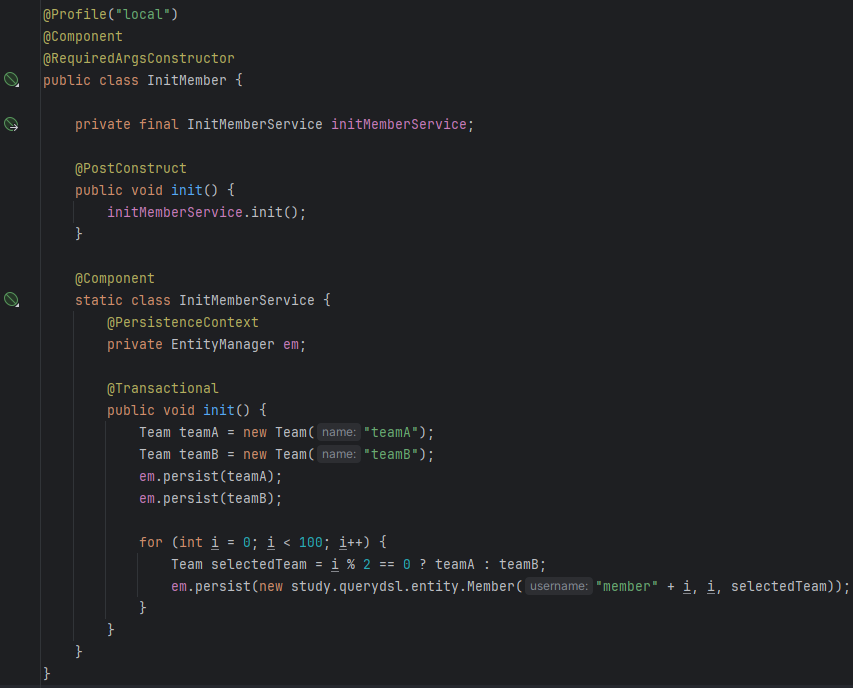Click initMemberService.init() call line

(x=207, y=212)
